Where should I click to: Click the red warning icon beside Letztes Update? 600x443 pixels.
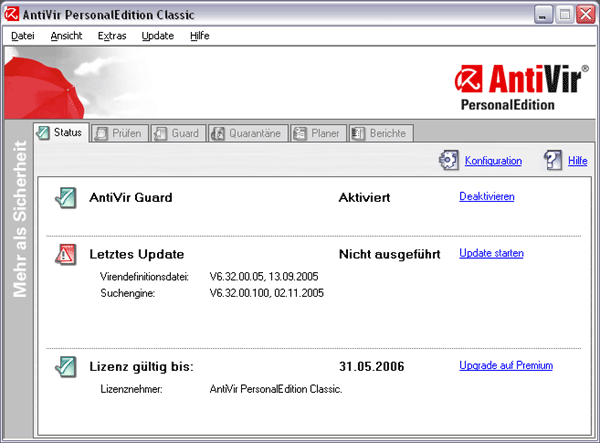click(66, 254)
